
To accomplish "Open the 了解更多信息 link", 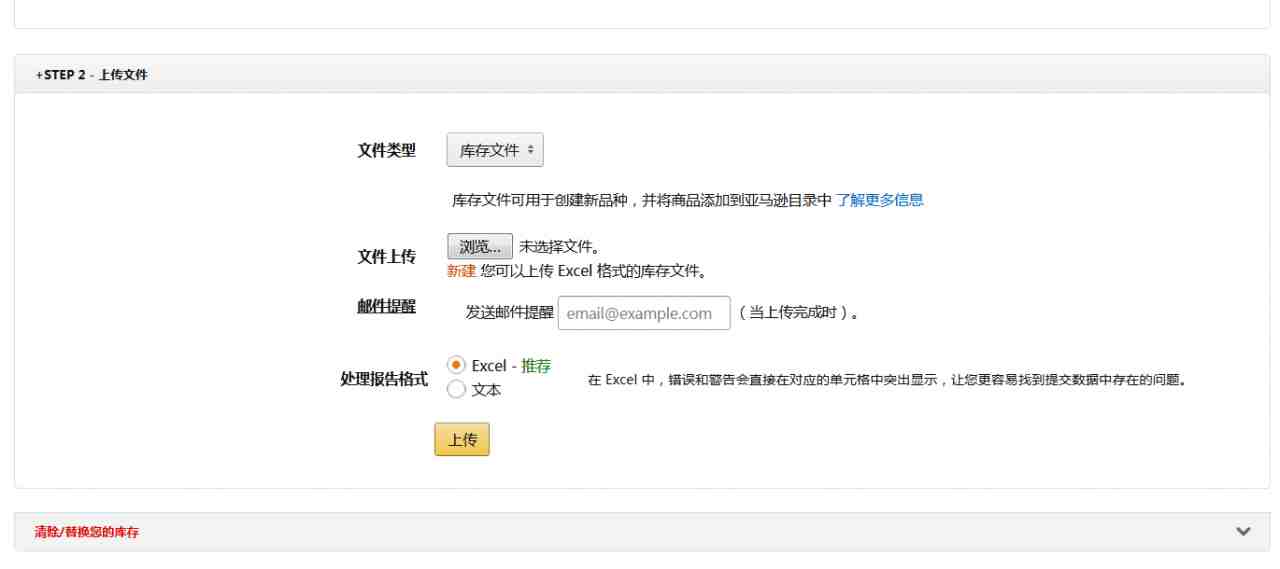I will coord(880,200).
